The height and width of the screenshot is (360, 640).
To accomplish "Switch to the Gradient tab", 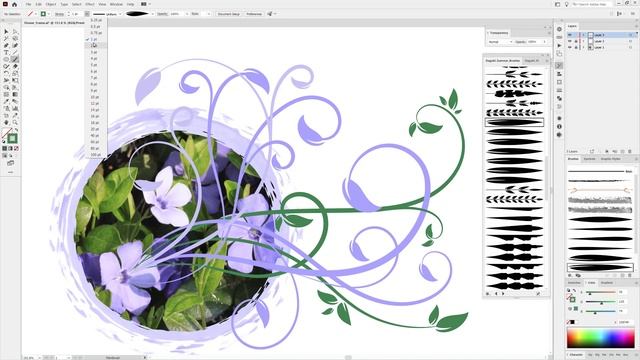I will click(607, 282).
